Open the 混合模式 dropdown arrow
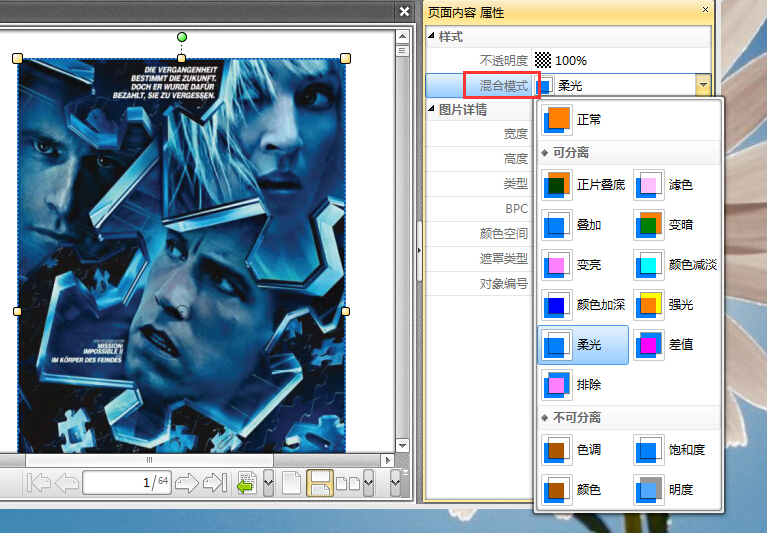This screenshot has height=533, width=767. (x=703, y=85)
